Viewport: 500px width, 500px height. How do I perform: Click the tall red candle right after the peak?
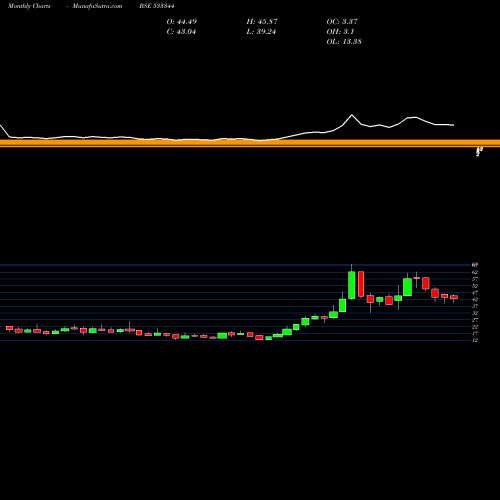(361, 284)
